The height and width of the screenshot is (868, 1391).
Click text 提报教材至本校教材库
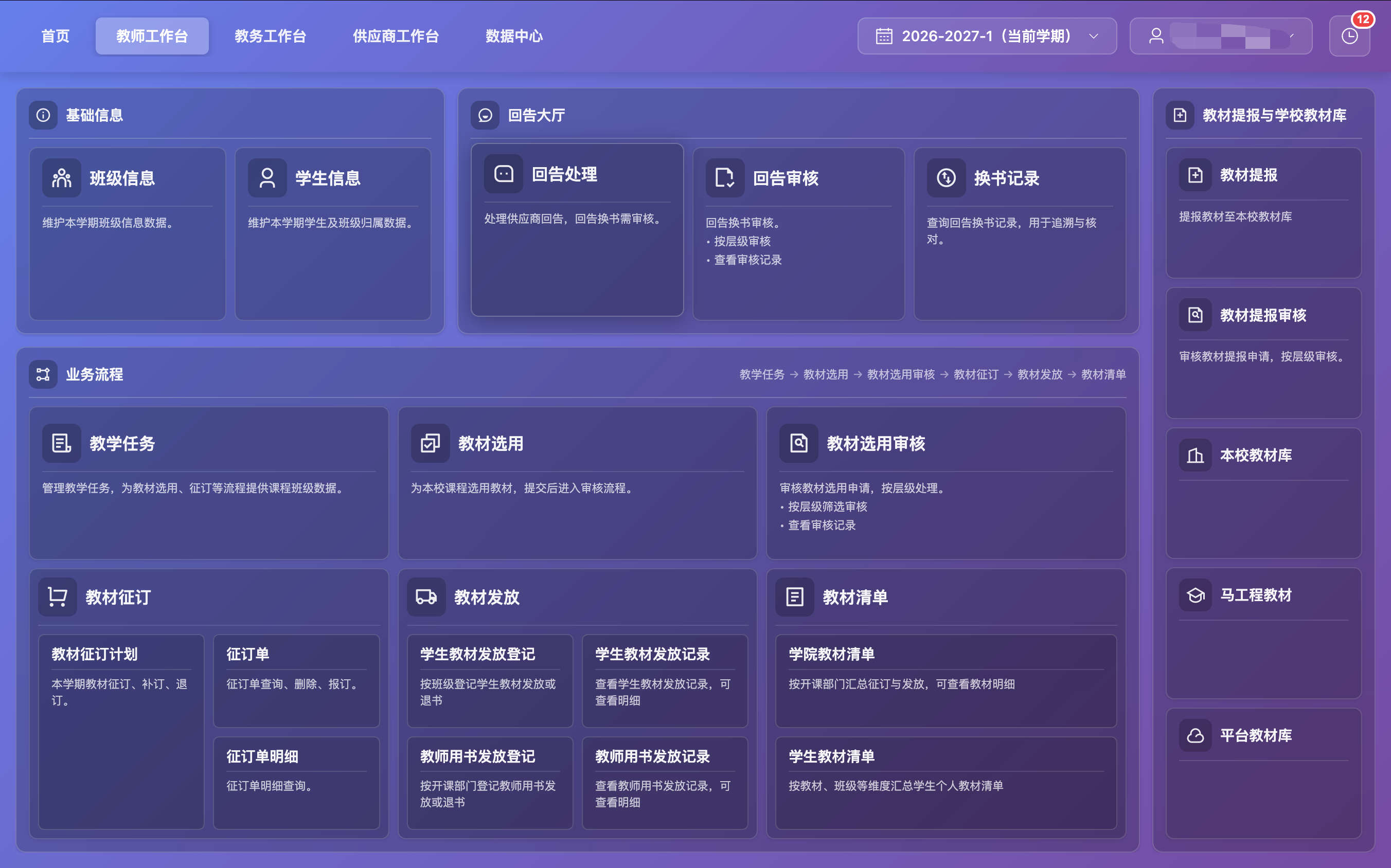pyautogui.click(x=1235, y=216)
